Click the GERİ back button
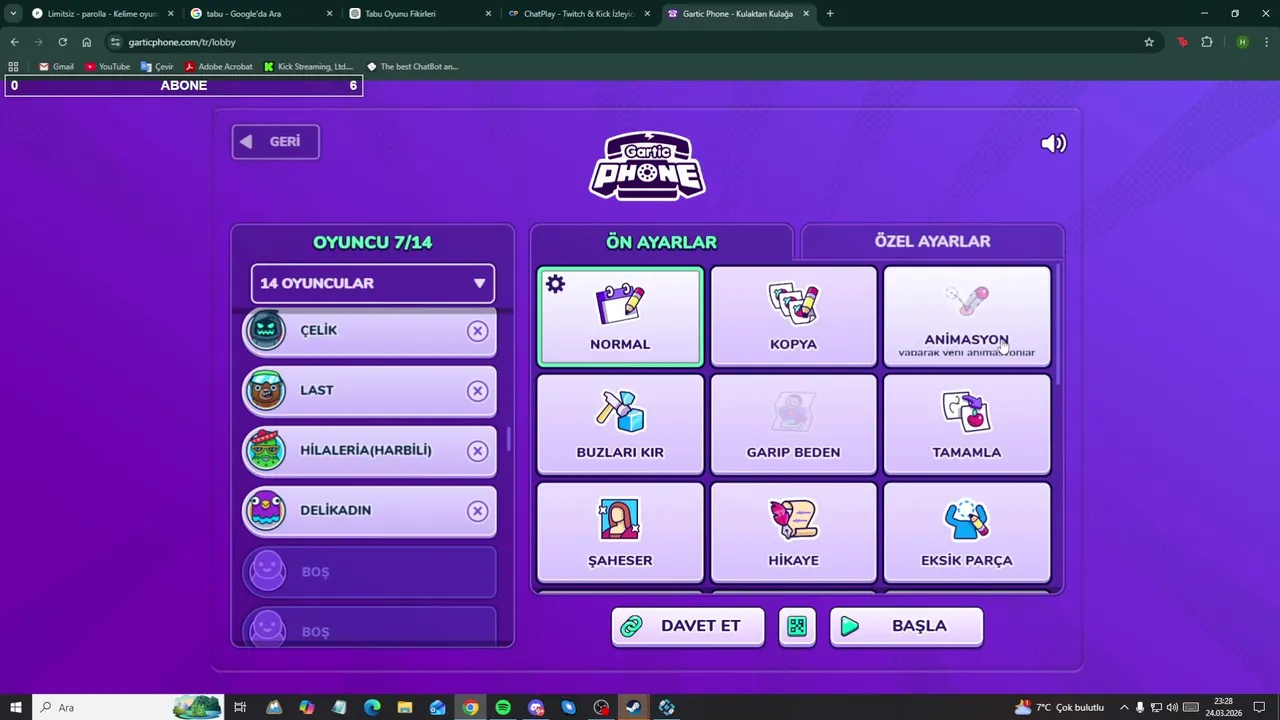Viewport: 1280px width, 720px height. coord(276,142)
